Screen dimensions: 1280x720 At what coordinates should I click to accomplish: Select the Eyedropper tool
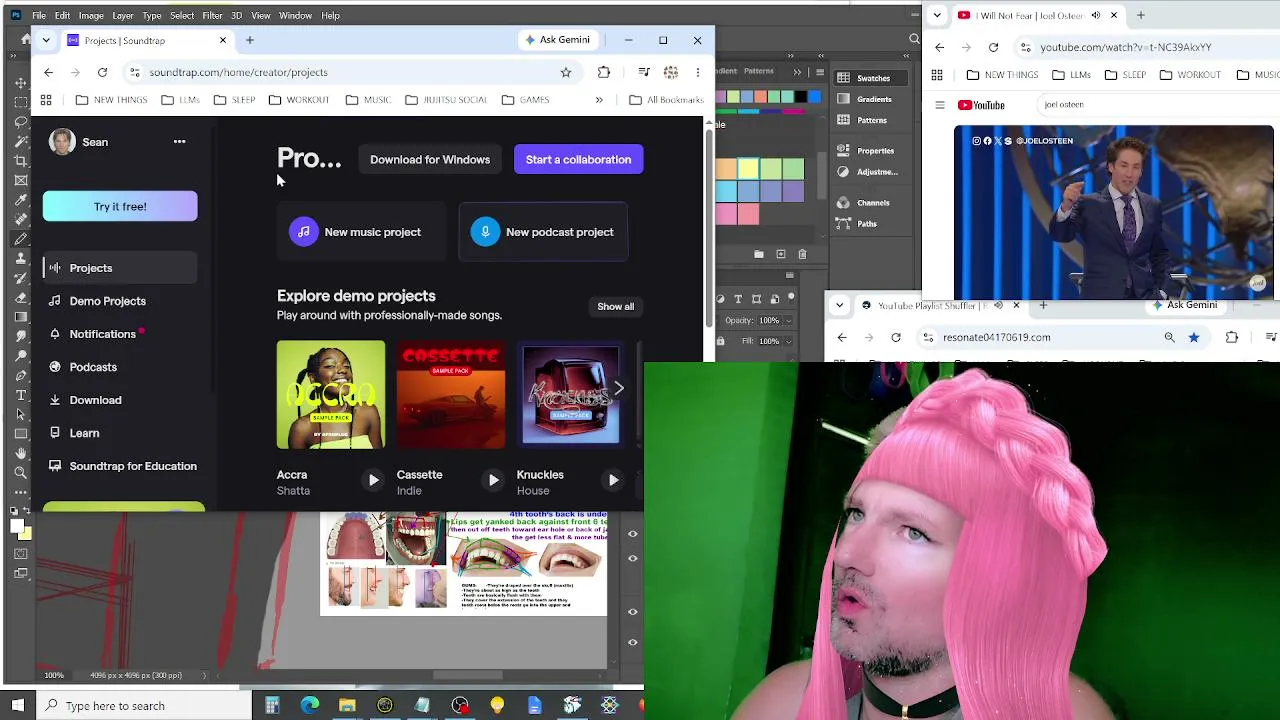(20, 200)
